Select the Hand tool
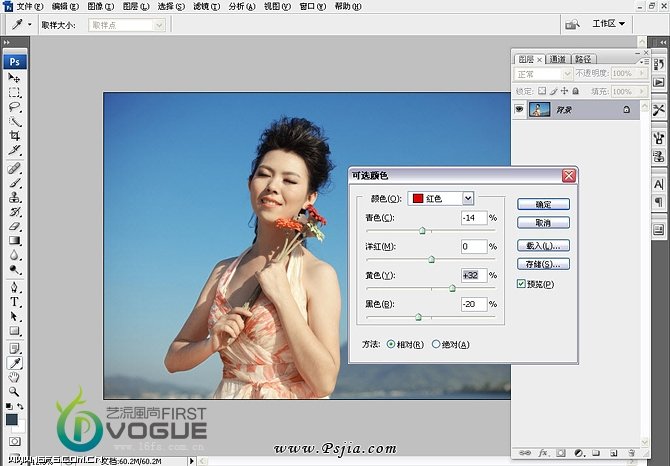 (15, 377)
